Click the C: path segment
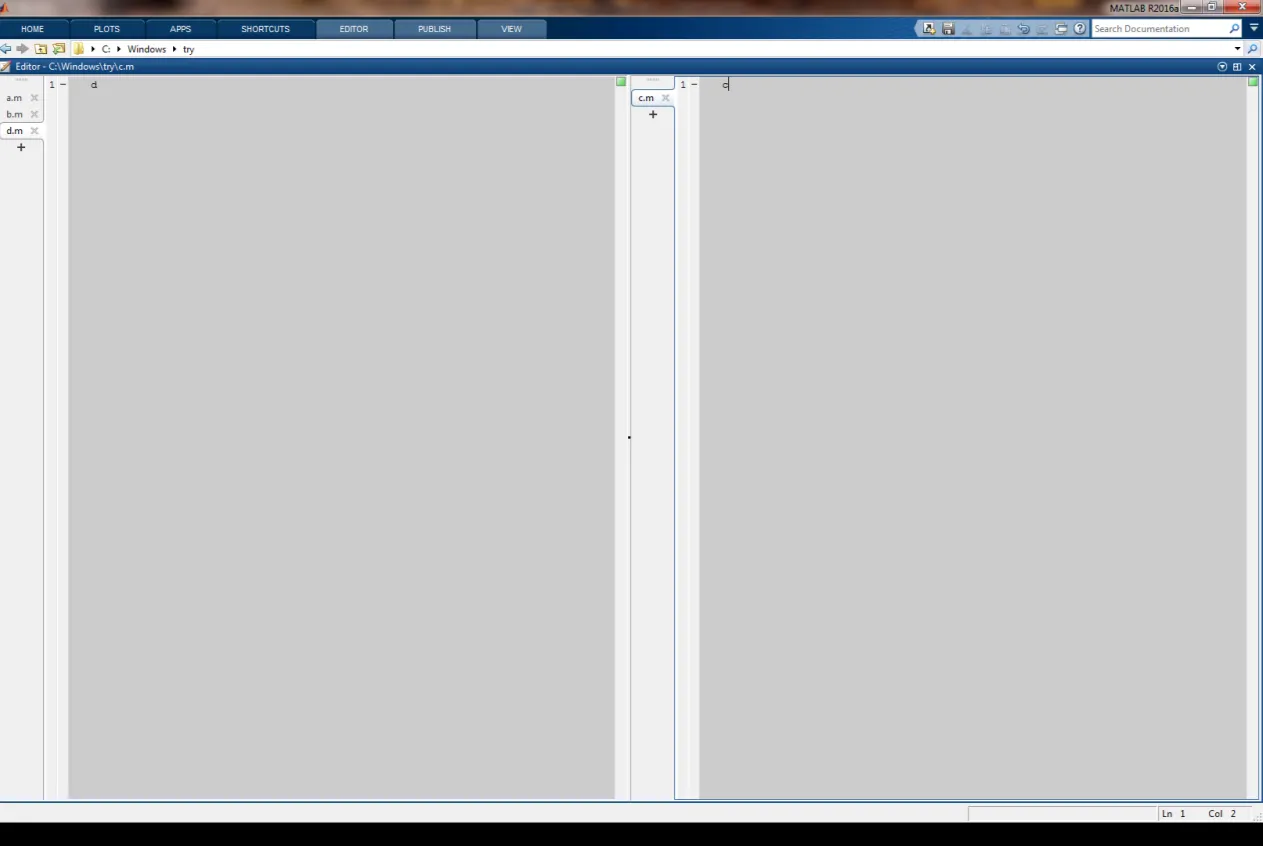Screen dimensions: 1263x846 coord(106,49)
